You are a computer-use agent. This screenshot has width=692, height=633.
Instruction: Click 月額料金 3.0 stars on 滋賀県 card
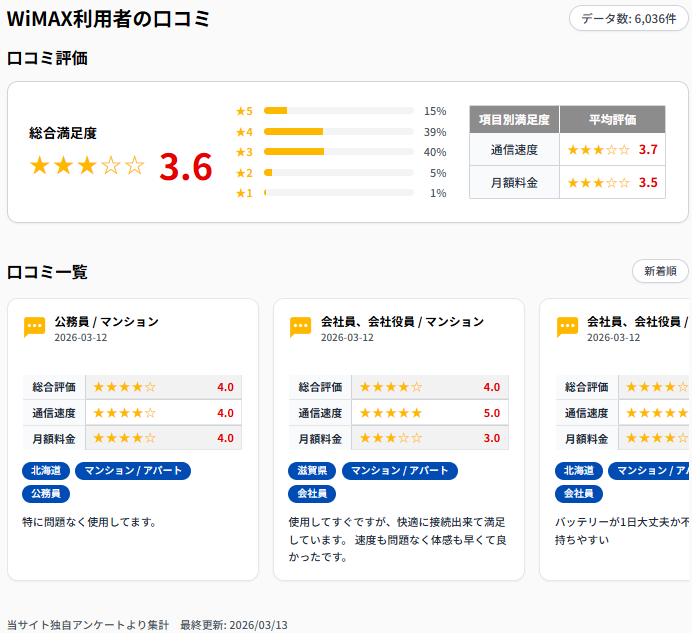click(391, 438)
